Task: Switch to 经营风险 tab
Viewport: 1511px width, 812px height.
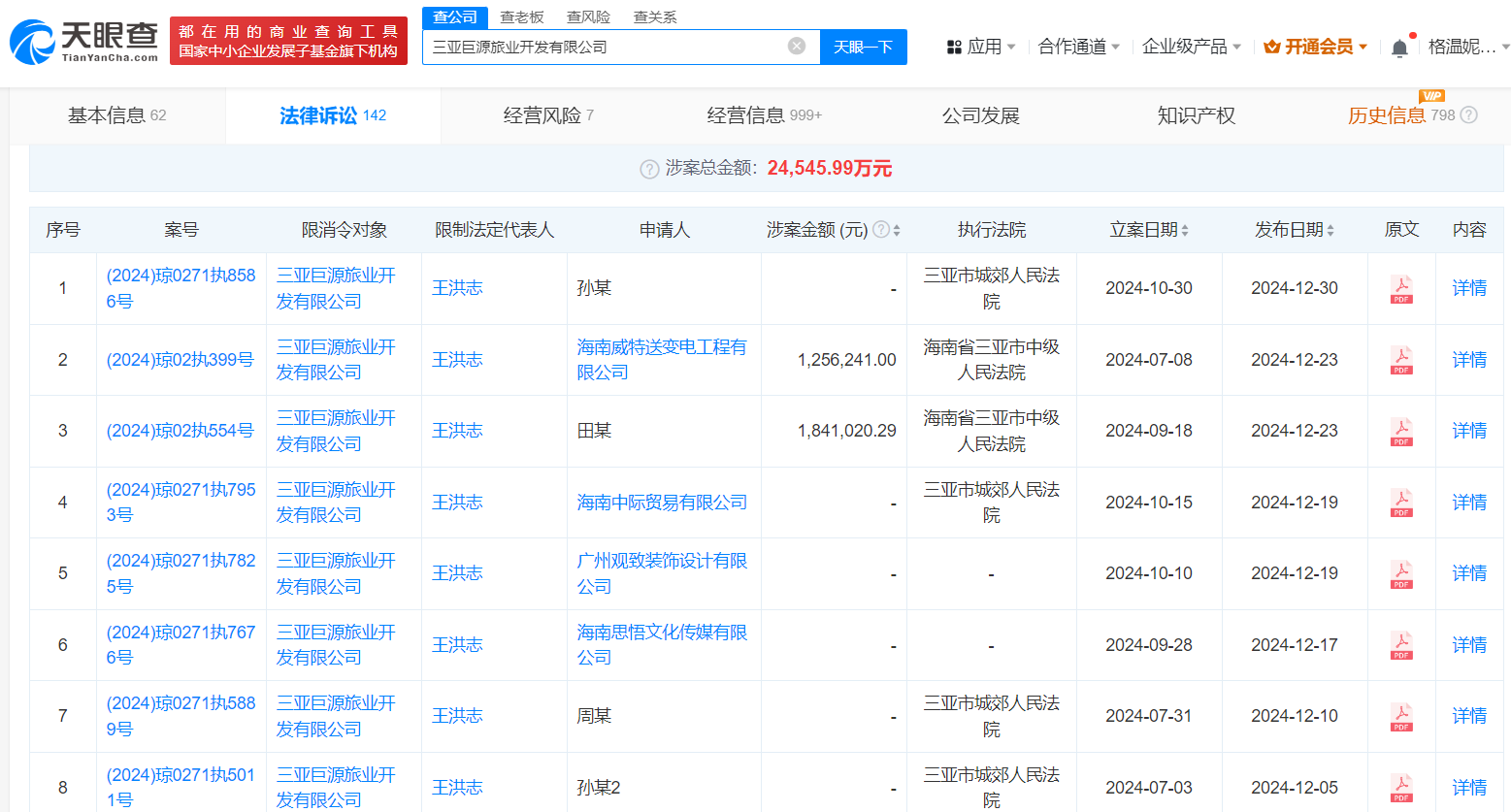Action: tap(548, 115)
